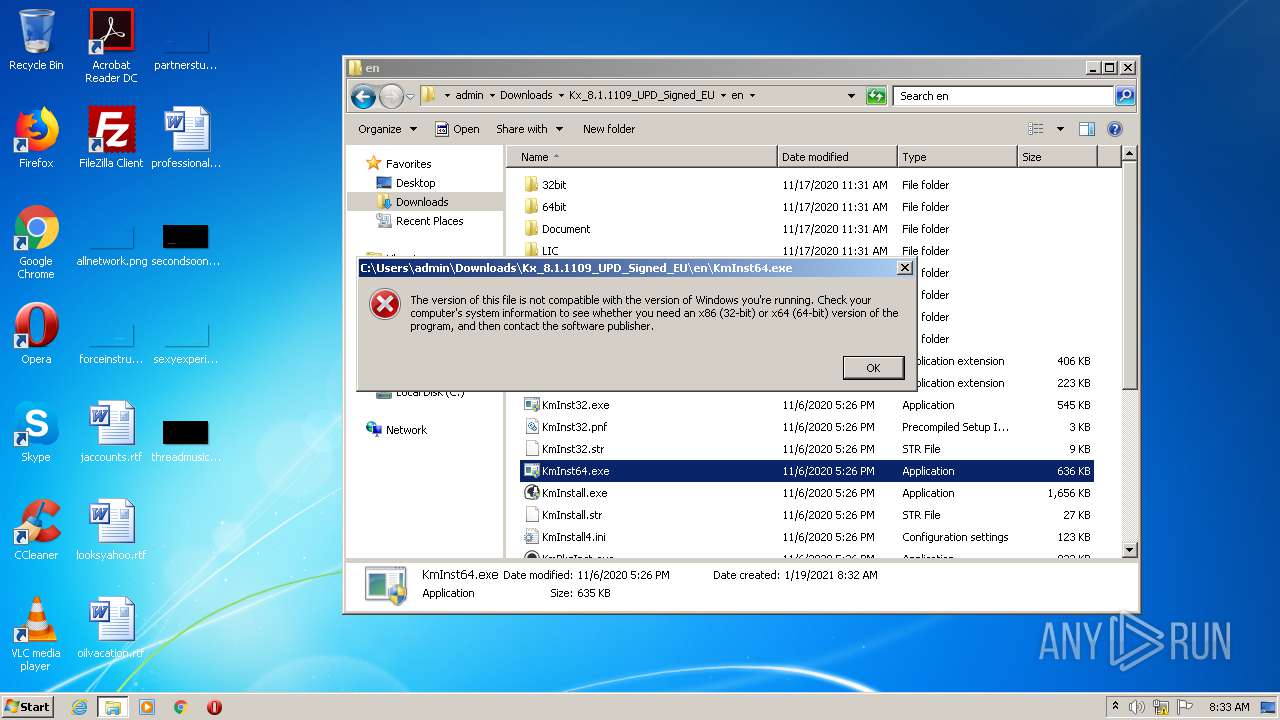The image size is (1280, 720).
Task: Click the Start button
Action: tap(28, 706)
